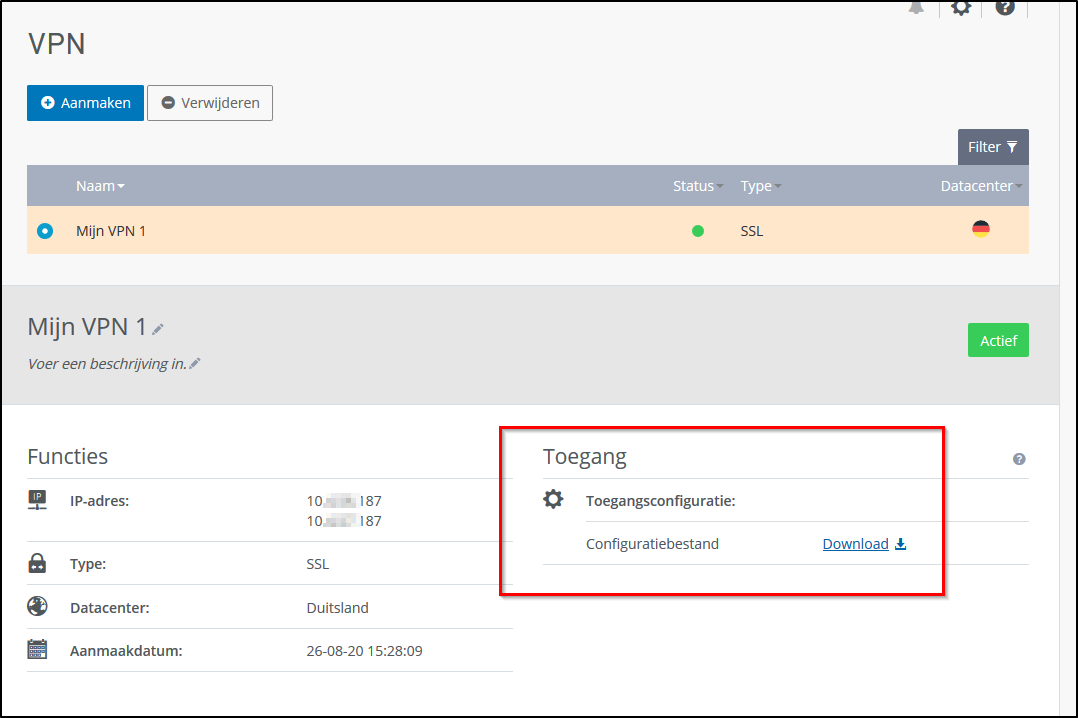Click the green status dot
This screenshot has height=718, width=1078.
point(698,231)
